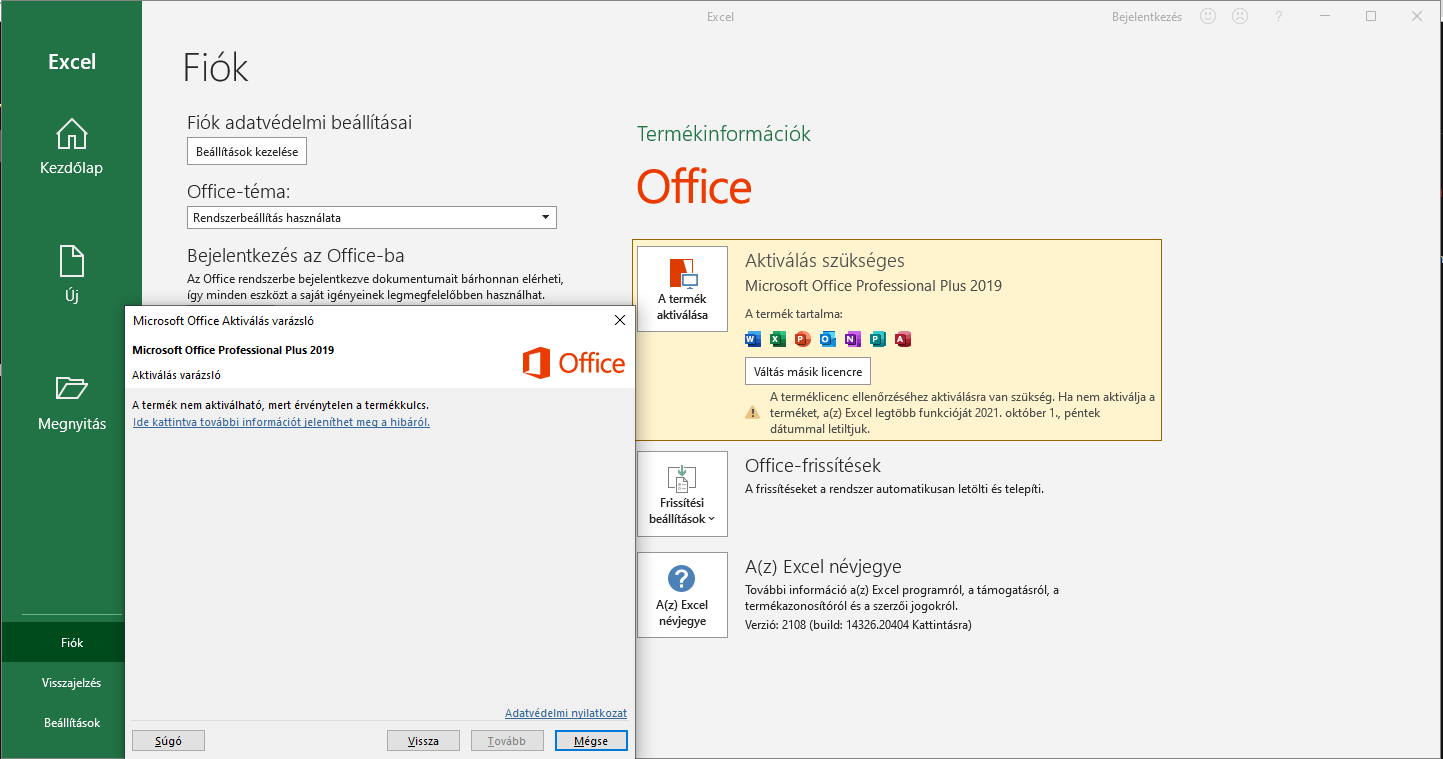Open Visszajelzés in the sidebar
This screenshot has height=759, width=1443.
(71, 683)
